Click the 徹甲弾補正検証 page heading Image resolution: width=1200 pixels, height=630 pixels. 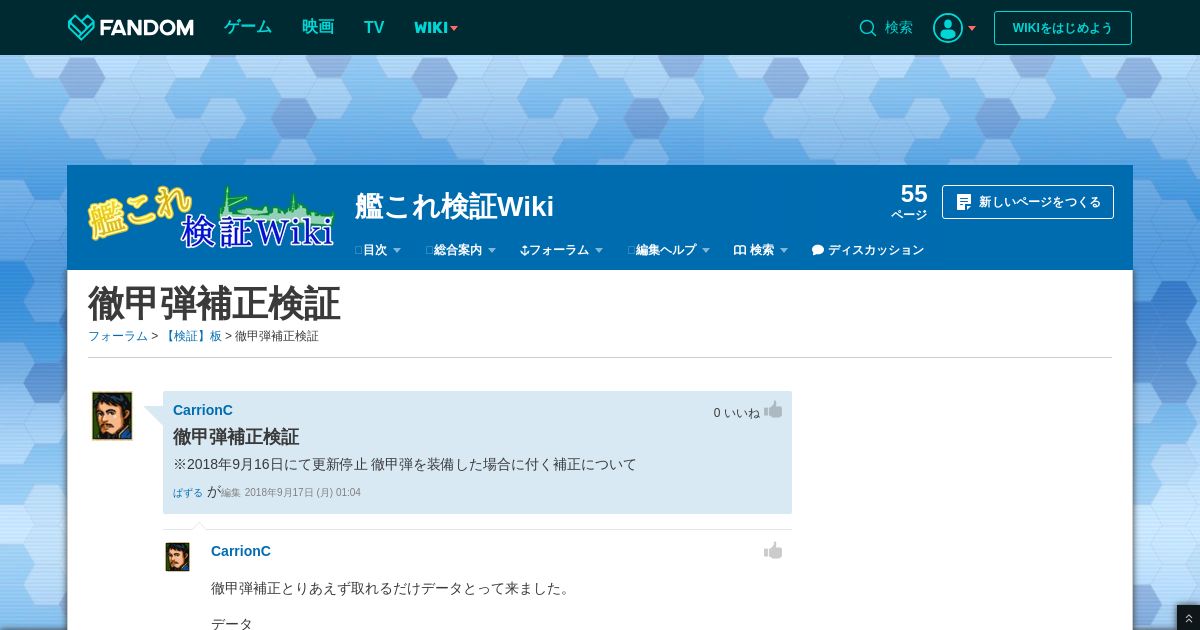(x=214, y=304)
